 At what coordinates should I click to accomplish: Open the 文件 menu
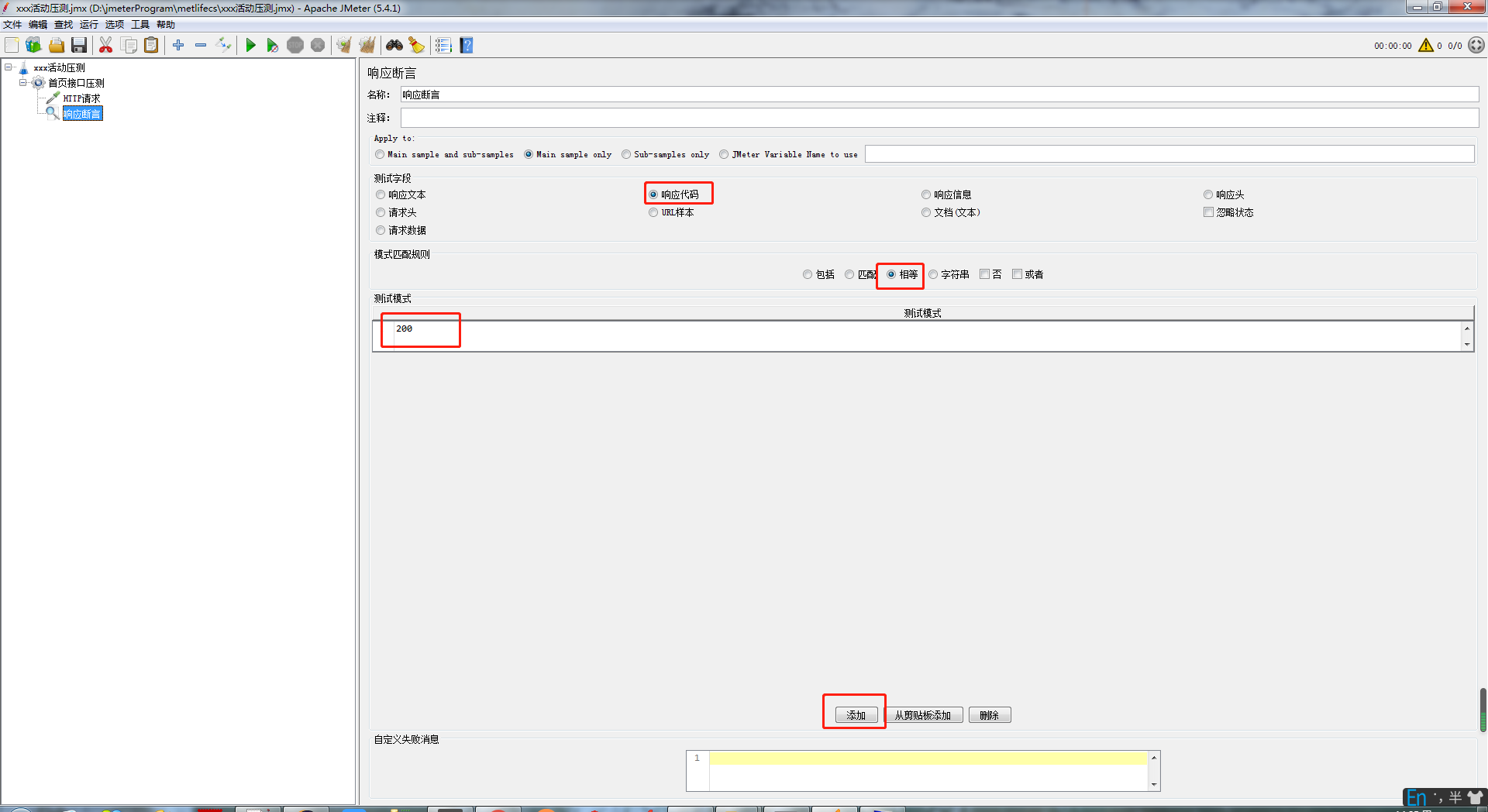12,24
